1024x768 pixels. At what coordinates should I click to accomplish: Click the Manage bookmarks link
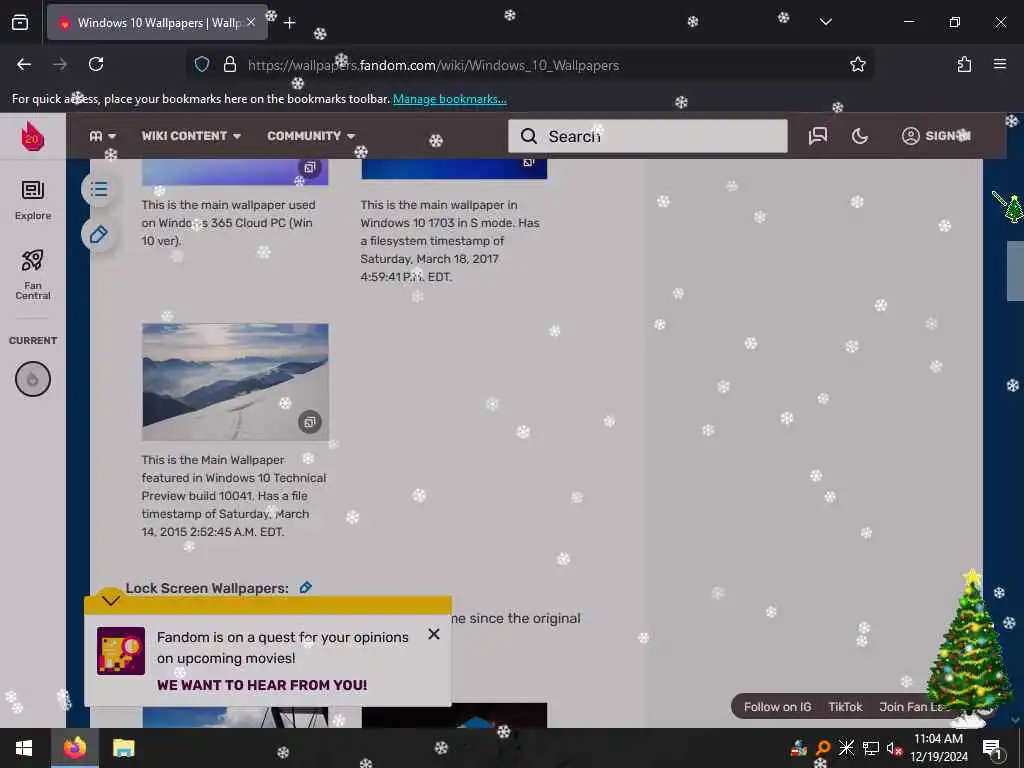point(449,99)
